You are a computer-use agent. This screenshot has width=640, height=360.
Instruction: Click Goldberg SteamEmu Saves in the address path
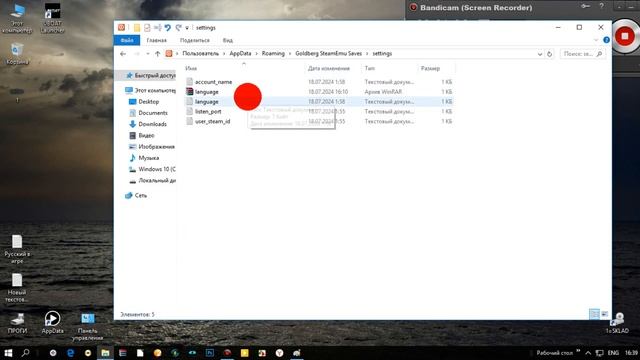[328, 53]
